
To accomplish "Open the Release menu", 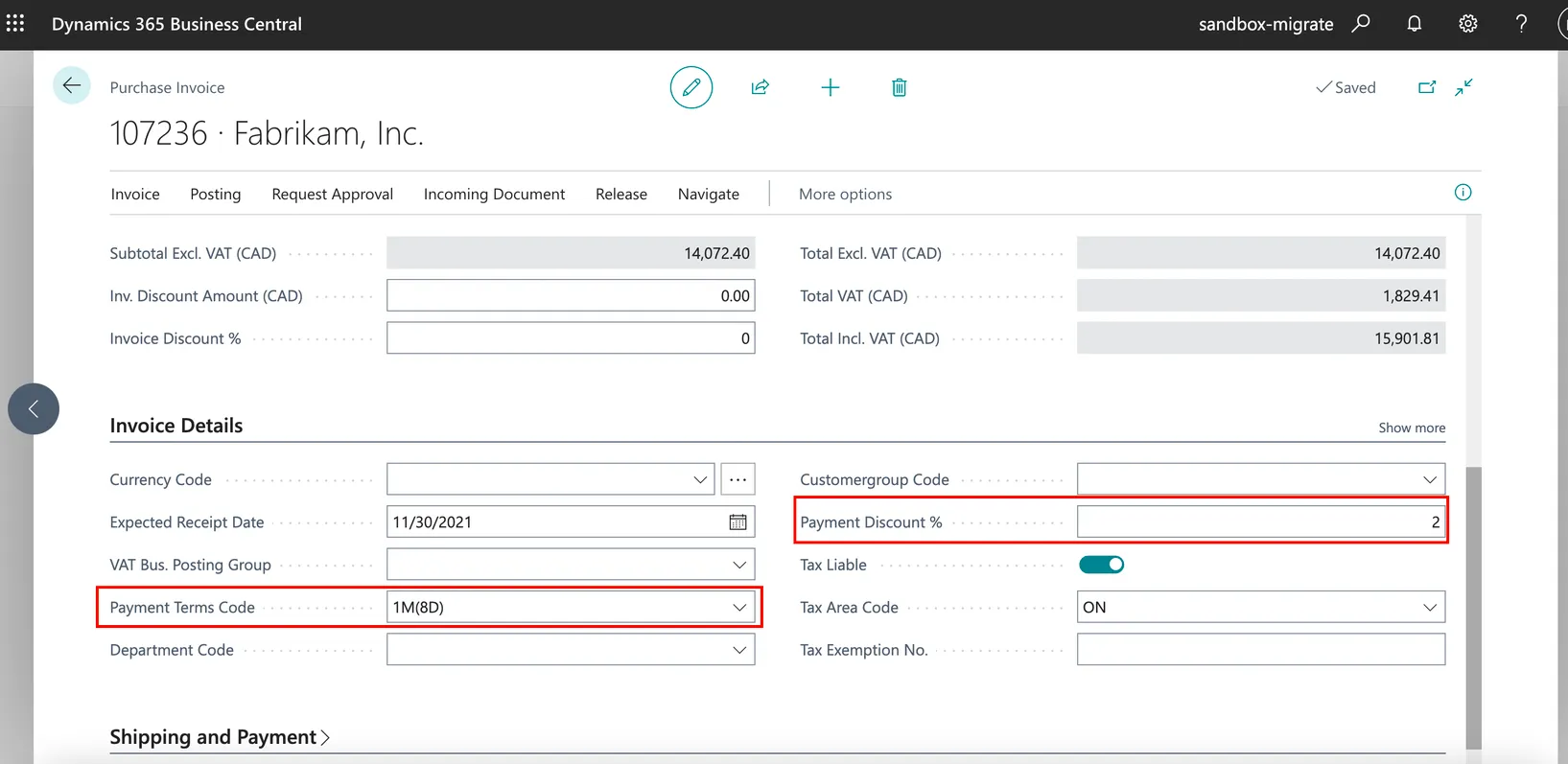I will (x=621, y=194).
